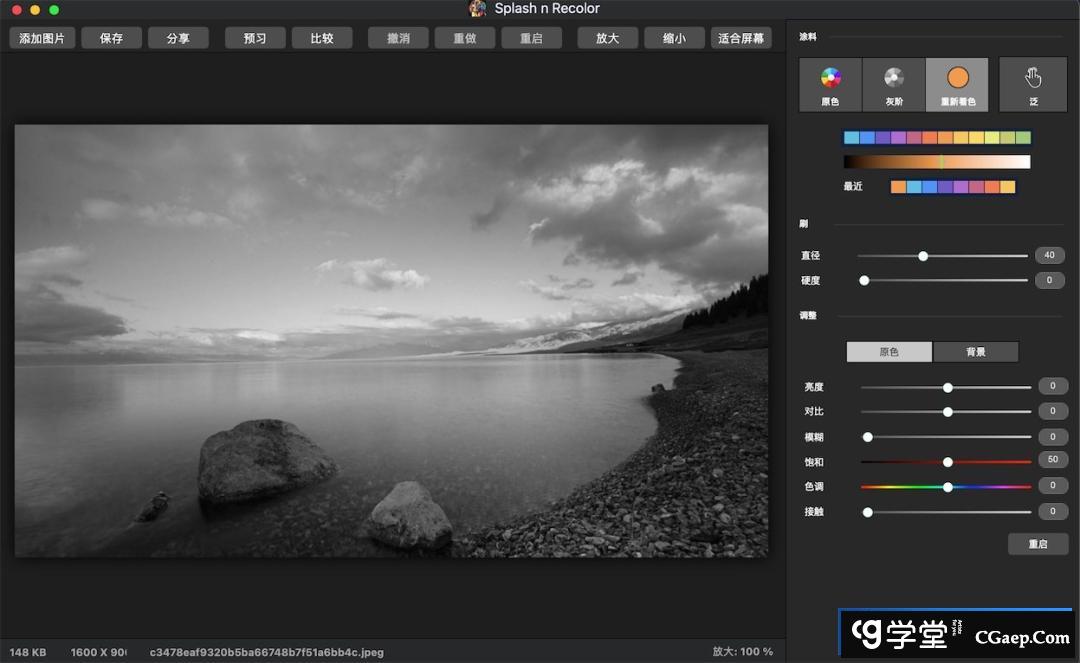
Task: Pick the first light-blue swatch in the top palette
Action: pos(851,138)
